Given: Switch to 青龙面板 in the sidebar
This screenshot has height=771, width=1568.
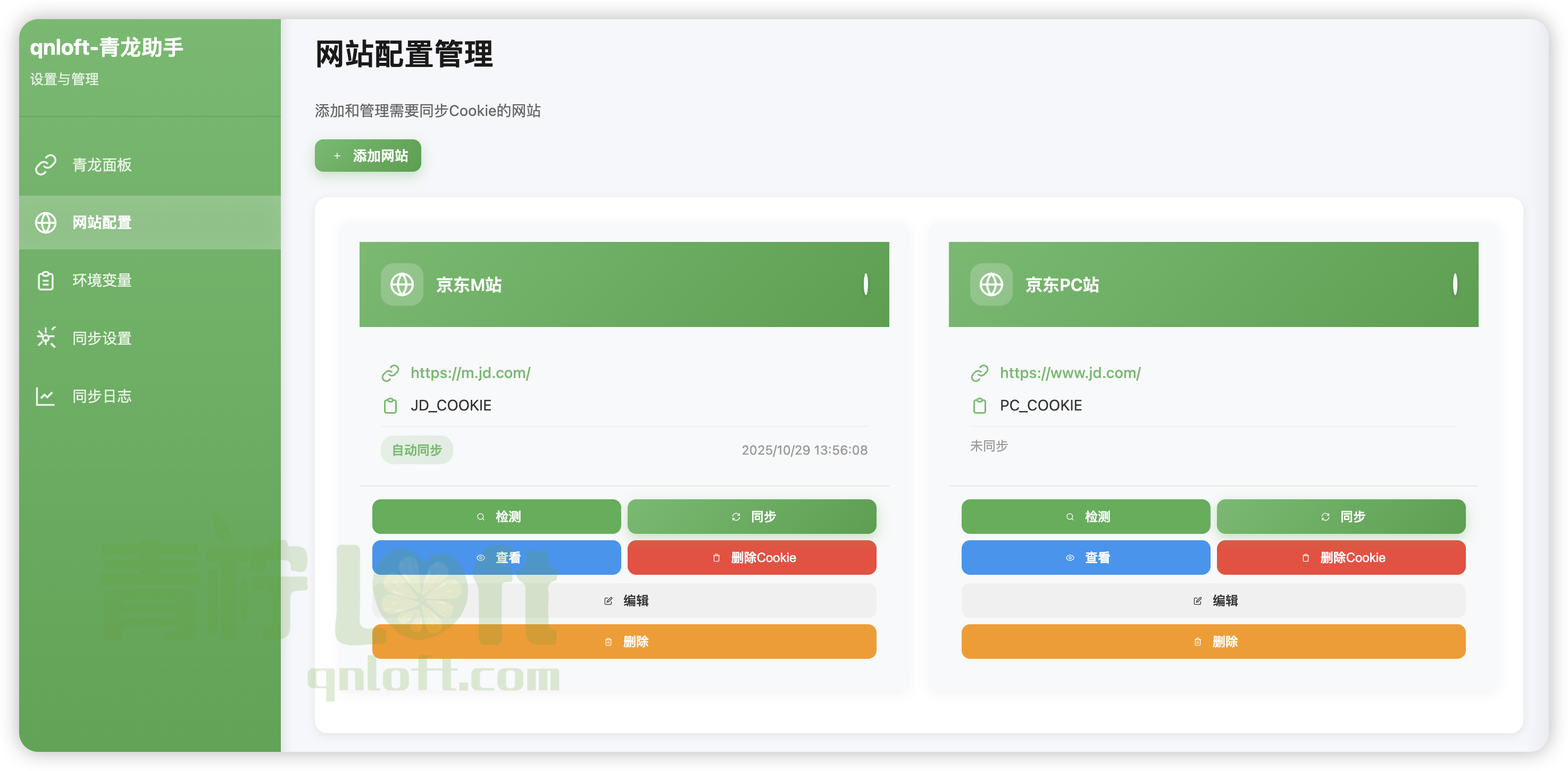Looking at the screenshot, I should click(101, 164).
